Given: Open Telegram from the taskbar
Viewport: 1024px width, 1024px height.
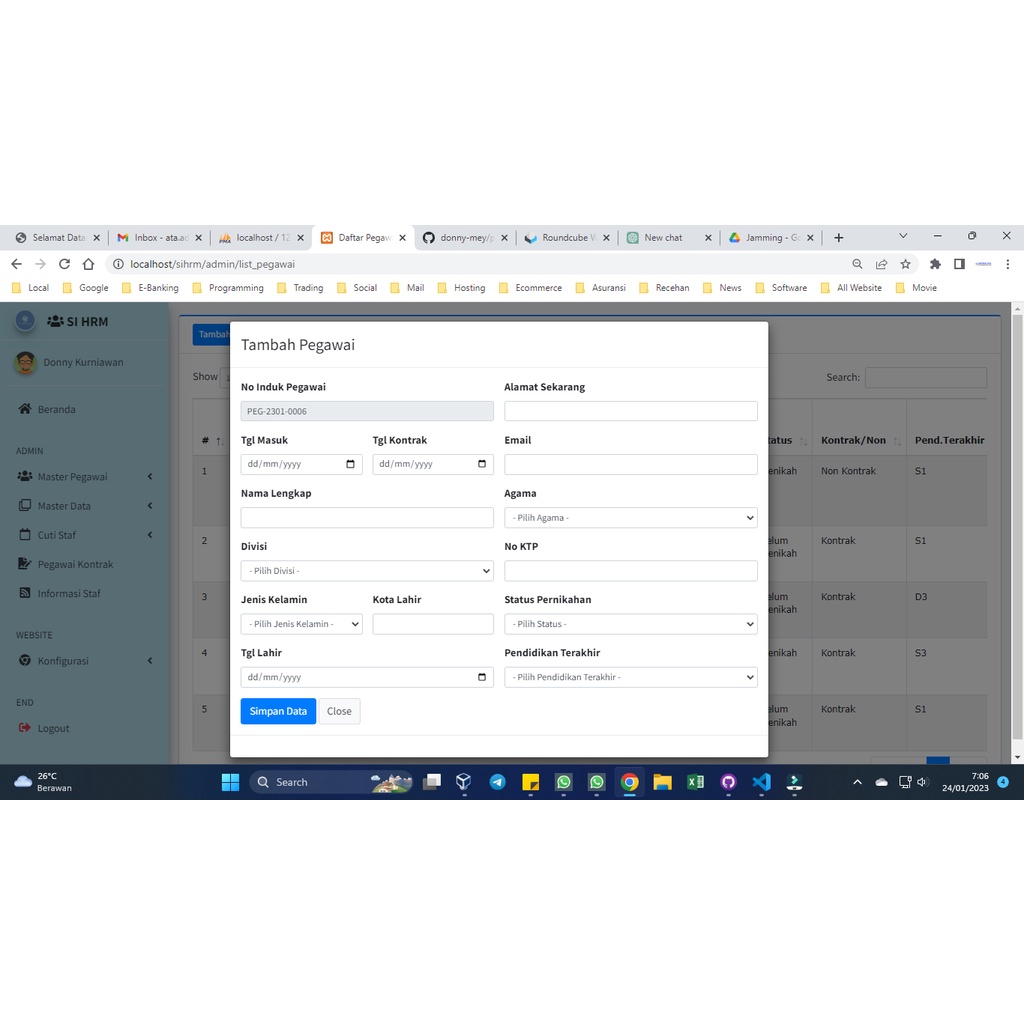Looking at the screenshot, I should pos(498,782).
